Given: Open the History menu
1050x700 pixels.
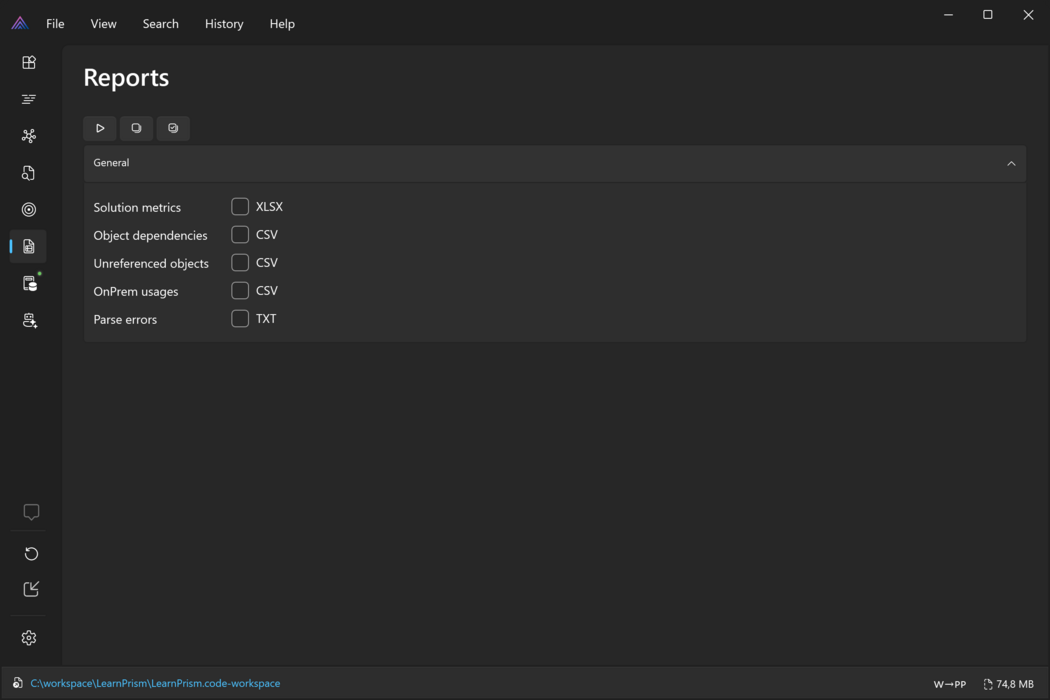Looking at the screenshot, I should coord(224,23).
